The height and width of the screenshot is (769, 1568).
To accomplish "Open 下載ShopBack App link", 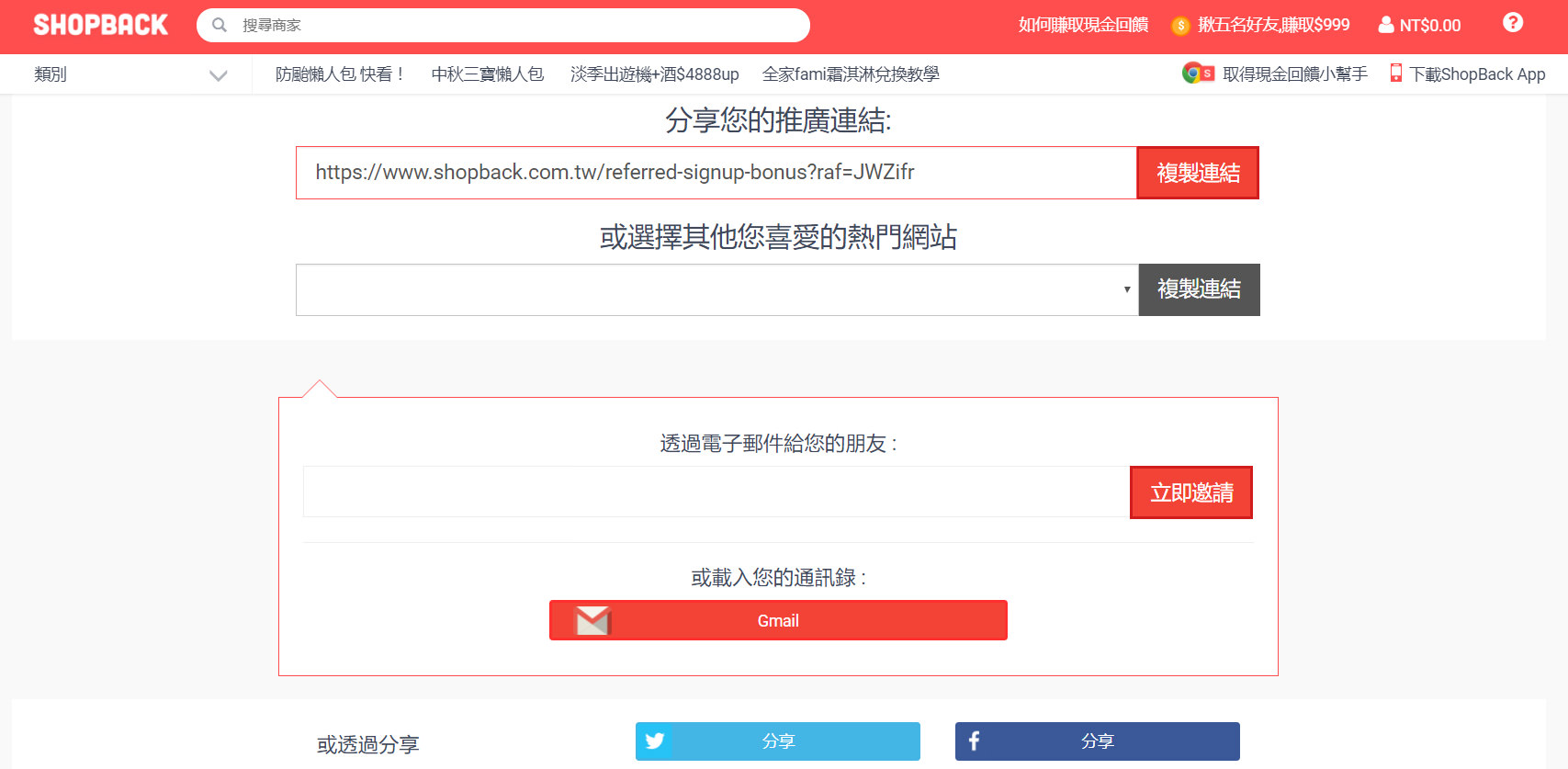I will point(1478,74).
